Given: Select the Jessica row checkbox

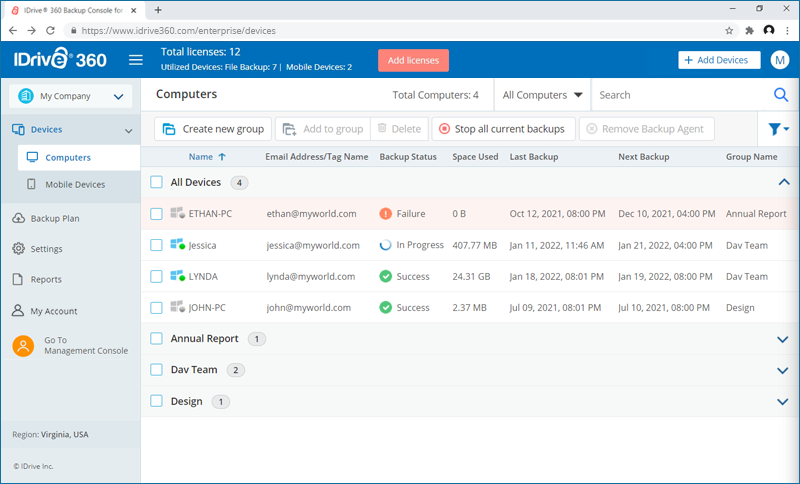Looking at the screenshot, I should pos(157,245).
